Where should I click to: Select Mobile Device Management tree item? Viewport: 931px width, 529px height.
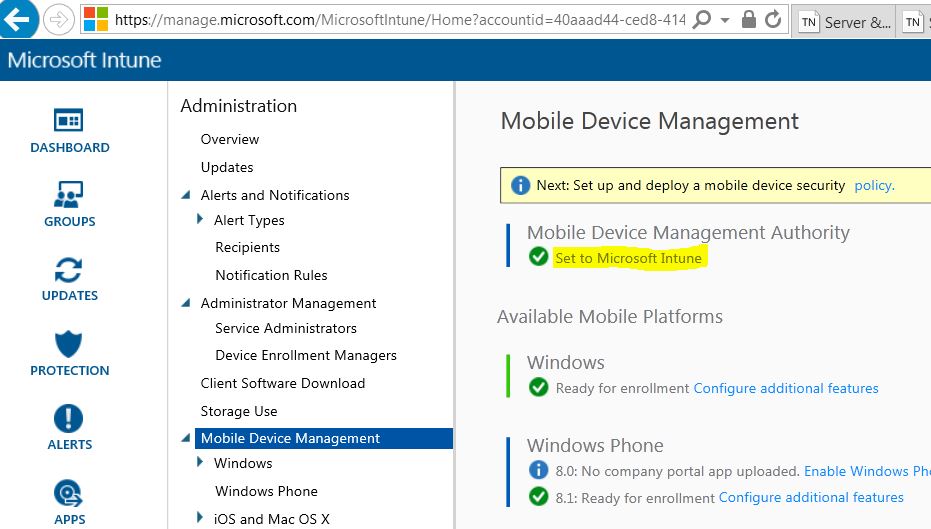click(324, 438)
